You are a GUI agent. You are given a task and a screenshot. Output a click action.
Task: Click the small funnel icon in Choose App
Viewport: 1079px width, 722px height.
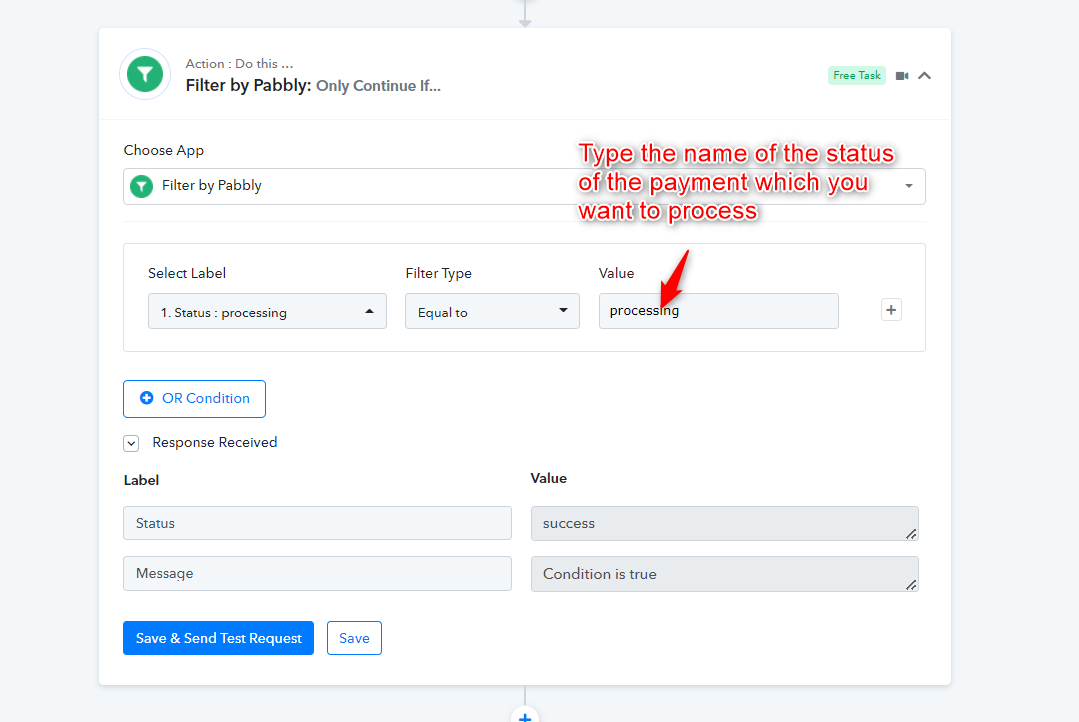click(x=142, y=186)
